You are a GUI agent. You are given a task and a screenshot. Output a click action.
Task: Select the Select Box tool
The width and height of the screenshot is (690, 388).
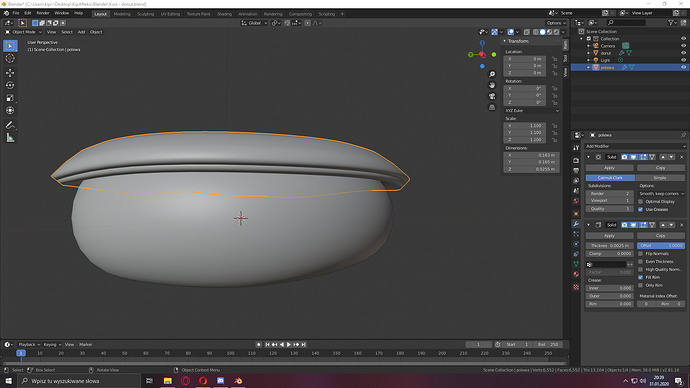pos(10,46)
